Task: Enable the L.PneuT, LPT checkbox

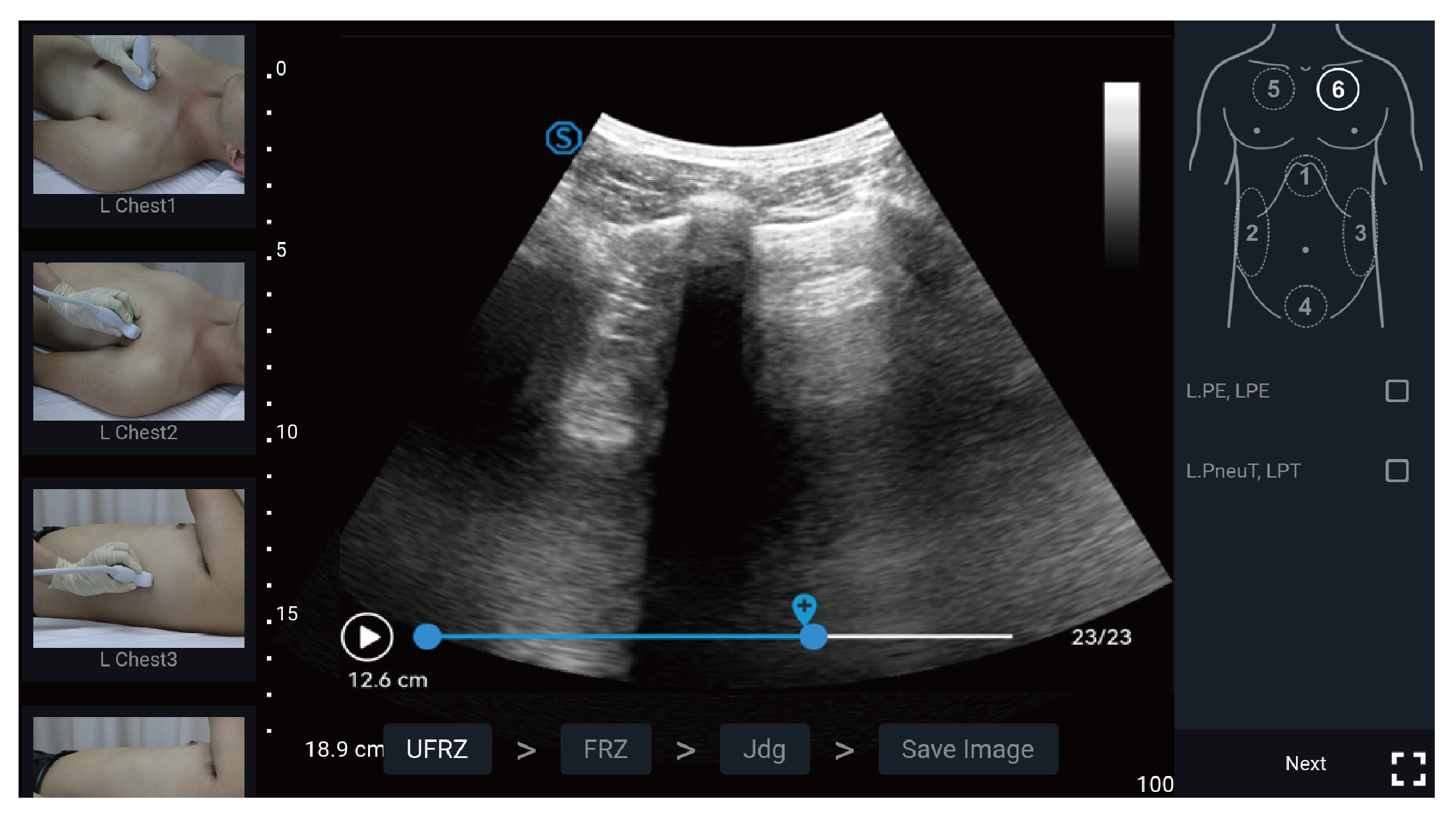Action: point(1396,471)
